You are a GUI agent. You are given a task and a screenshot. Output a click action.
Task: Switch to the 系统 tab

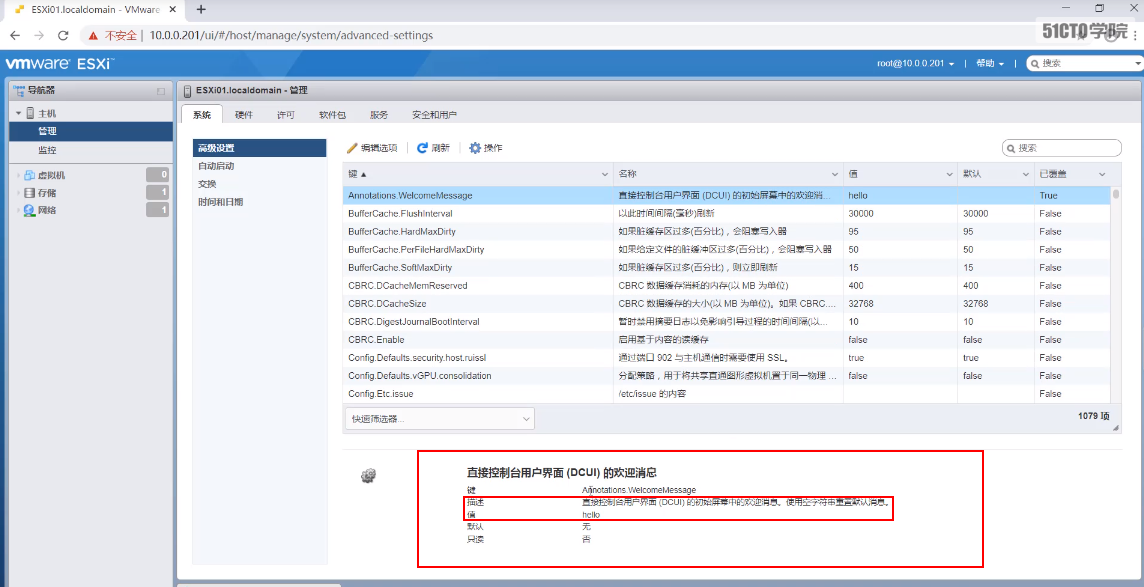pos(201,114)
